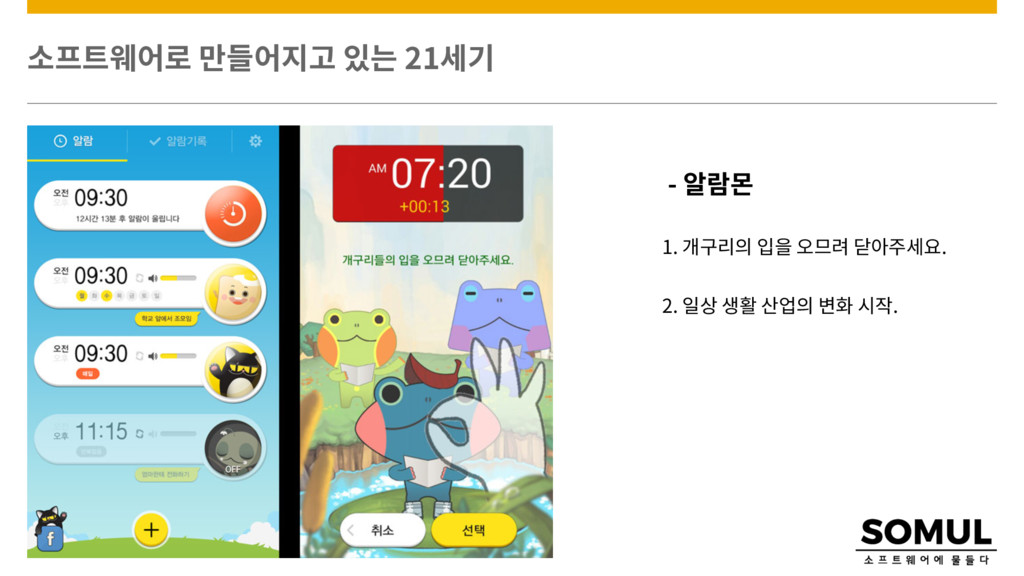Click the AM 07:20 clock display
1024x576 pixels.
click(428, 184)
